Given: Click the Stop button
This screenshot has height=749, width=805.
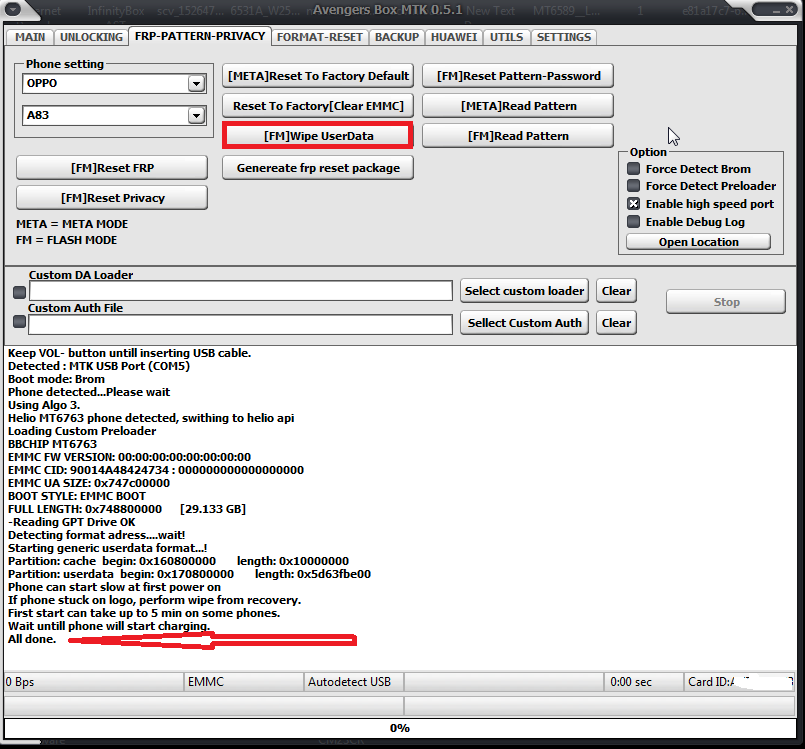Looking at the screenshot, I should pos(726,302).
